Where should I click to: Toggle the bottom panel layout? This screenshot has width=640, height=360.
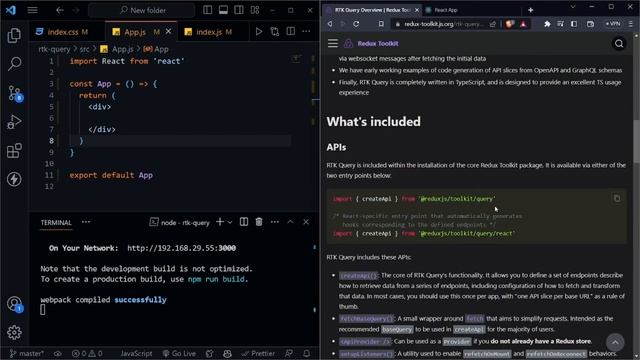(223, 10)
